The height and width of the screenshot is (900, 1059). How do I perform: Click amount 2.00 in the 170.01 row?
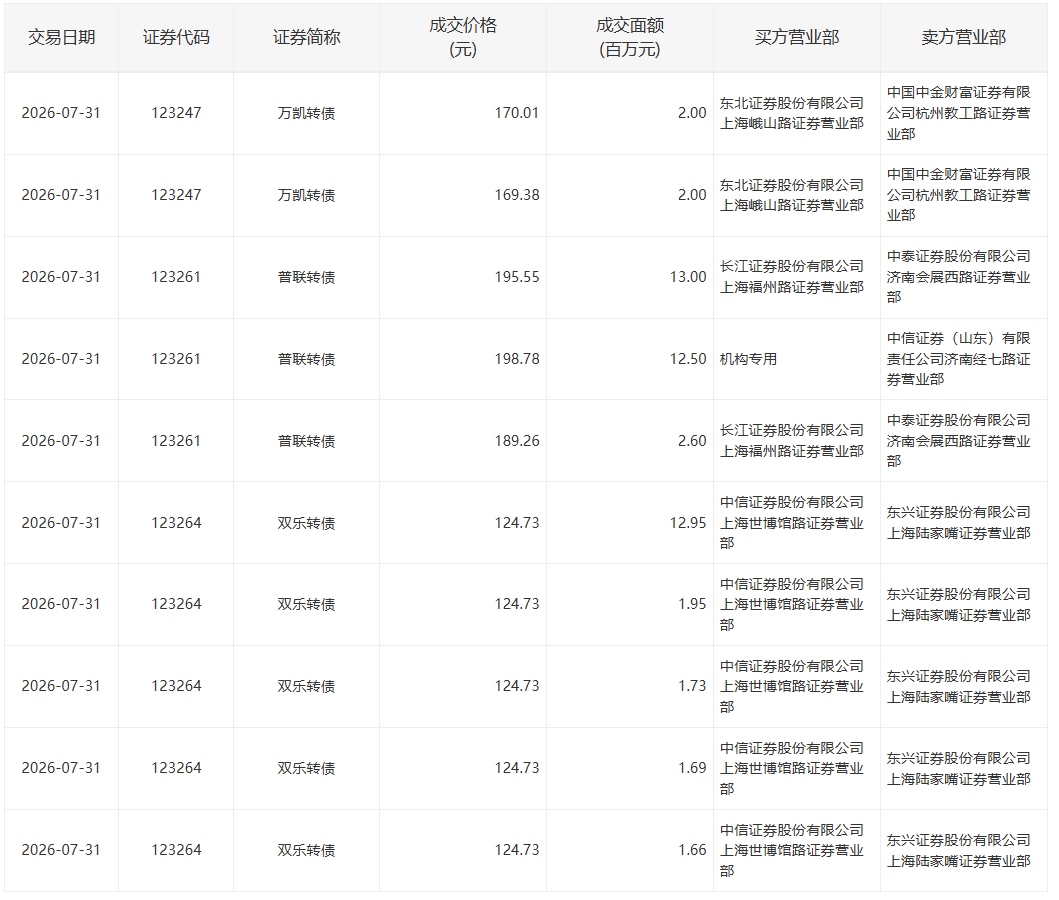coord(692,113)
